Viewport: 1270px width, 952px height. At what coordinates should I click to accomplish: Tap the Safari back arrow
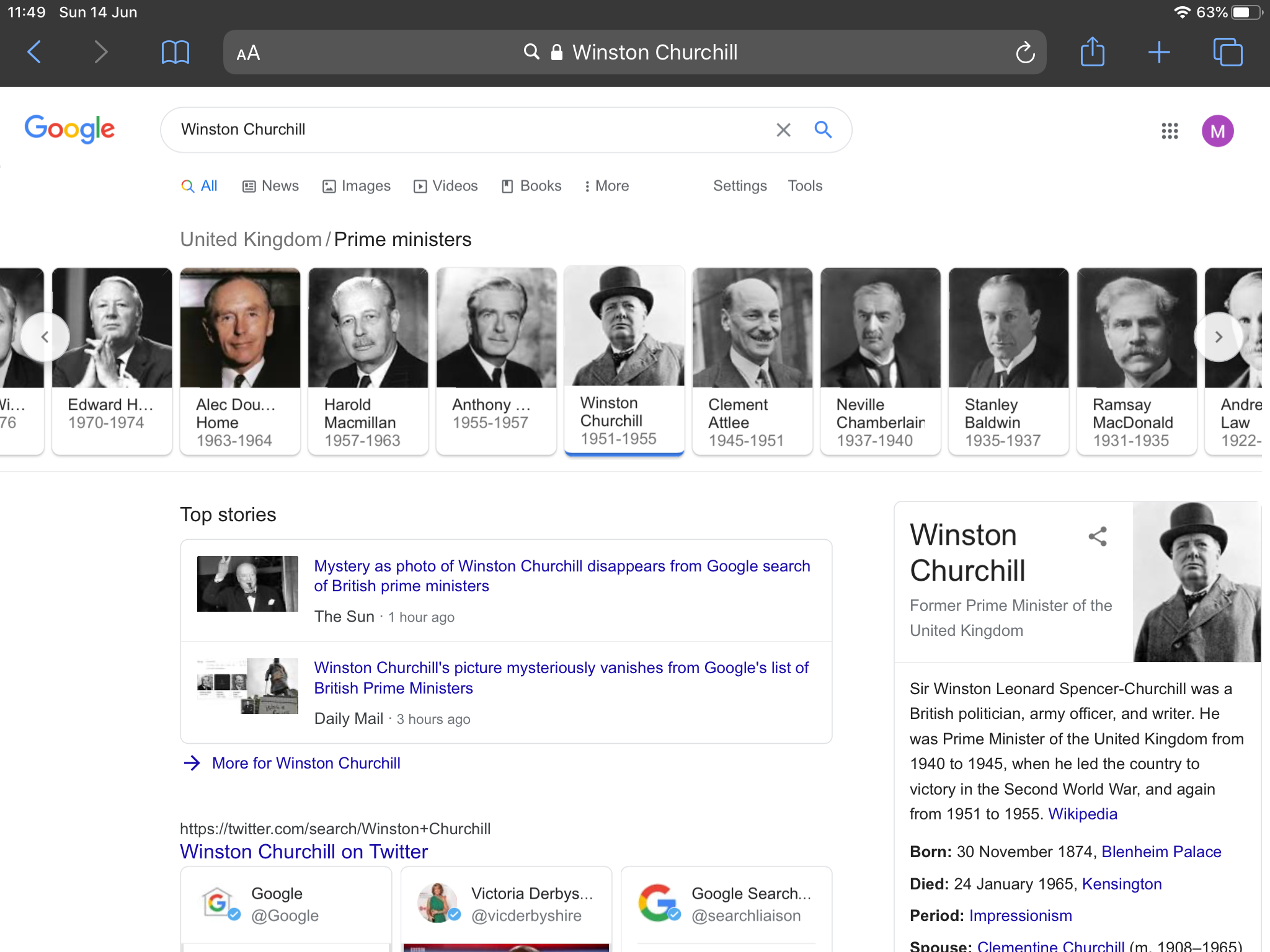tap(35, 52)
